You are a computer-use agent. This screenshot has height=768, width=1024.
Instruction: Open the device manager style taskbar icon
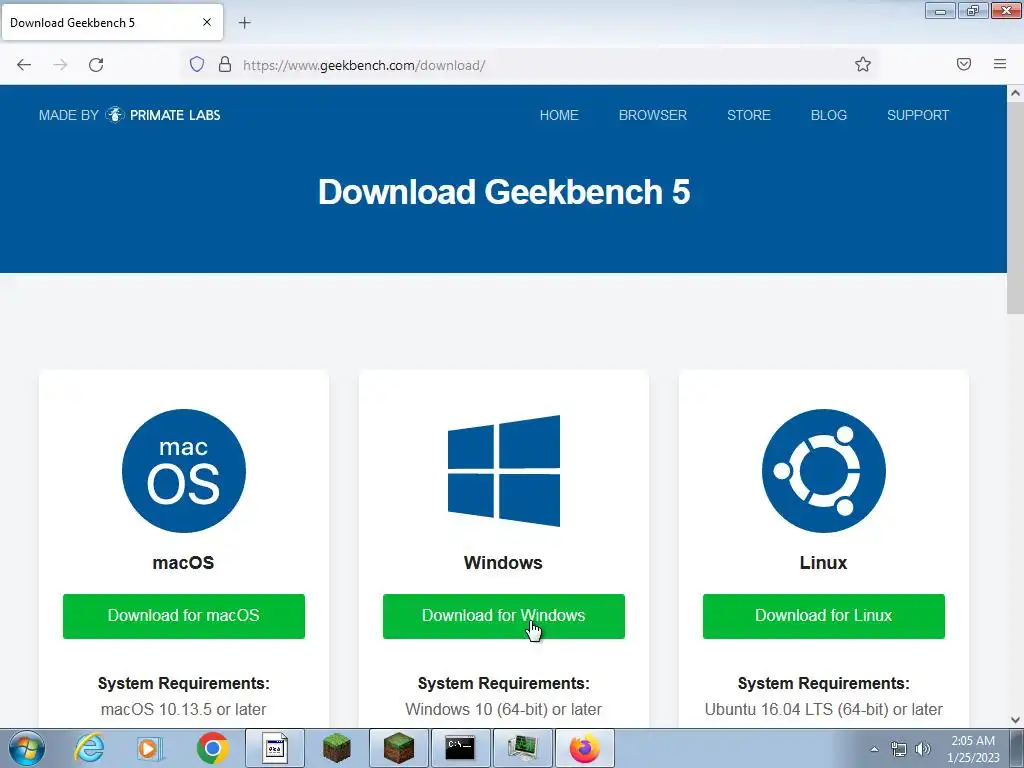tap(522, 748)
